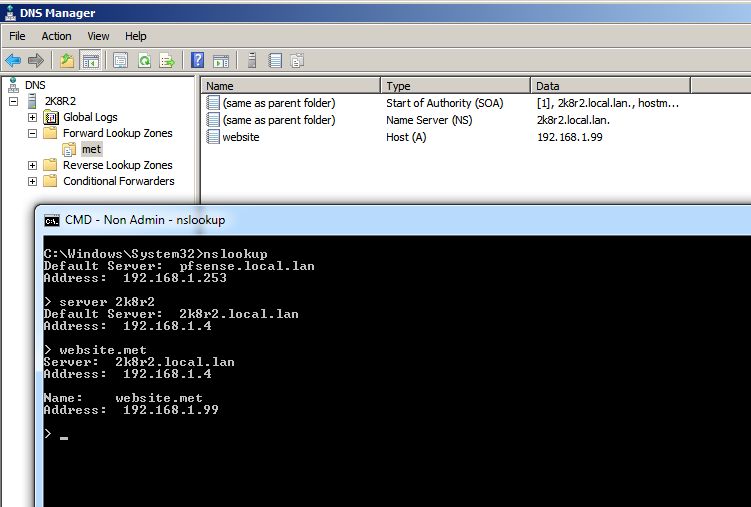
Task: Collapse the 2K8R2 server node
Action: [14, 102]
